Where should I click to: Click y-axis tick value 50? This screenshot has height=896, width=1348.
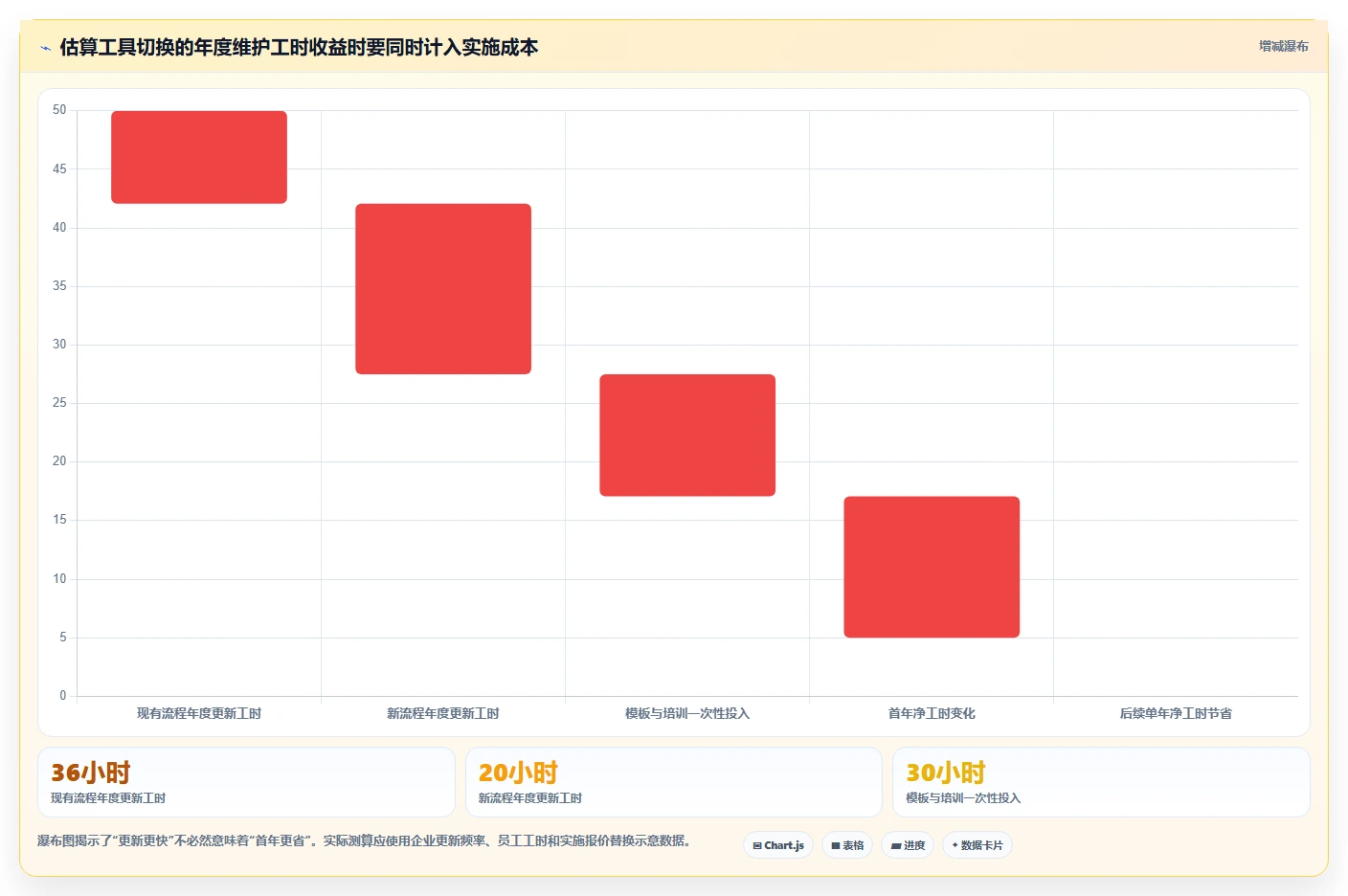point(59,110)
